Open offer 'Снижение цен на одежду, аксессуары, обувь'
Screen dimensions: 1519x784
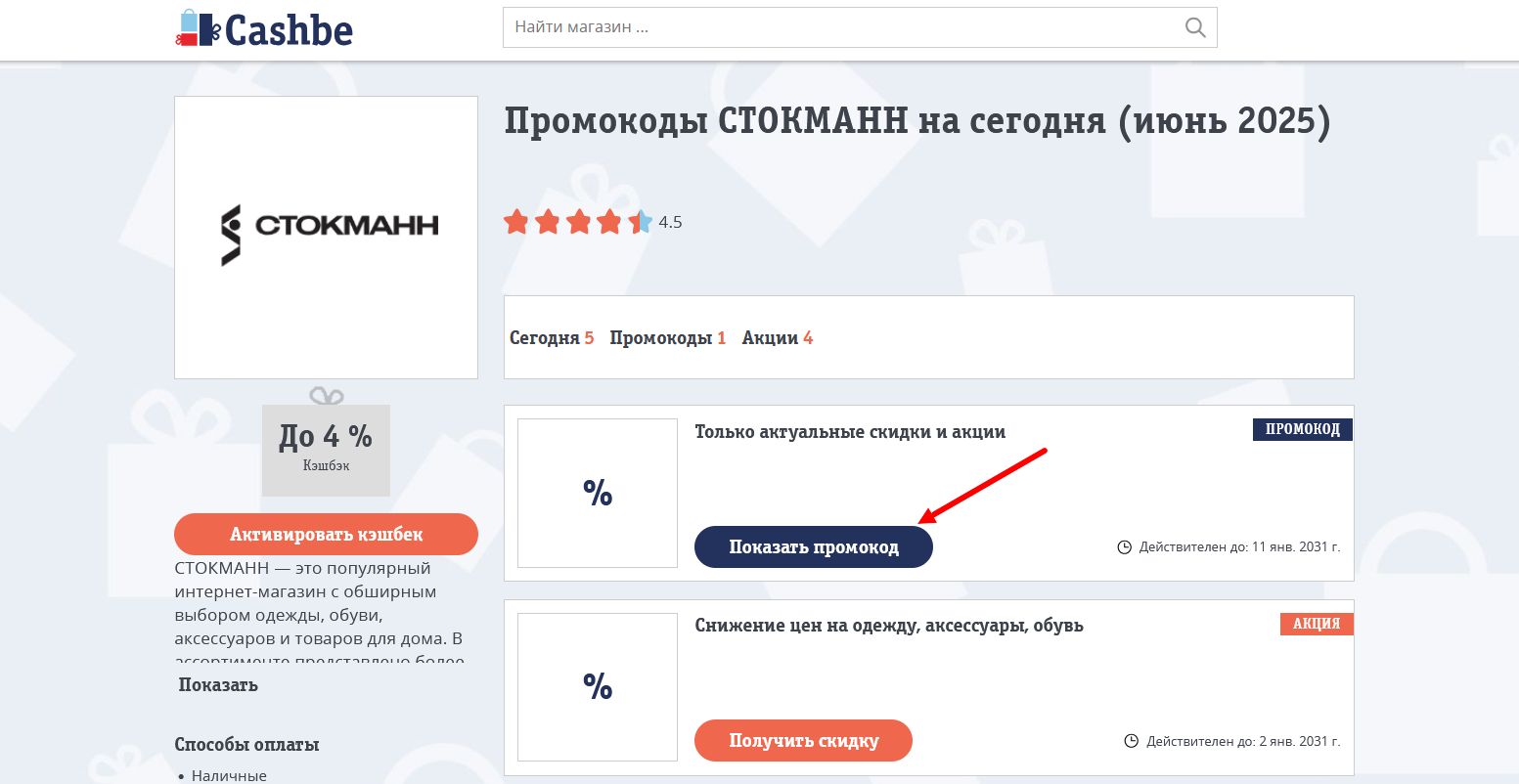tap(889, 625)
